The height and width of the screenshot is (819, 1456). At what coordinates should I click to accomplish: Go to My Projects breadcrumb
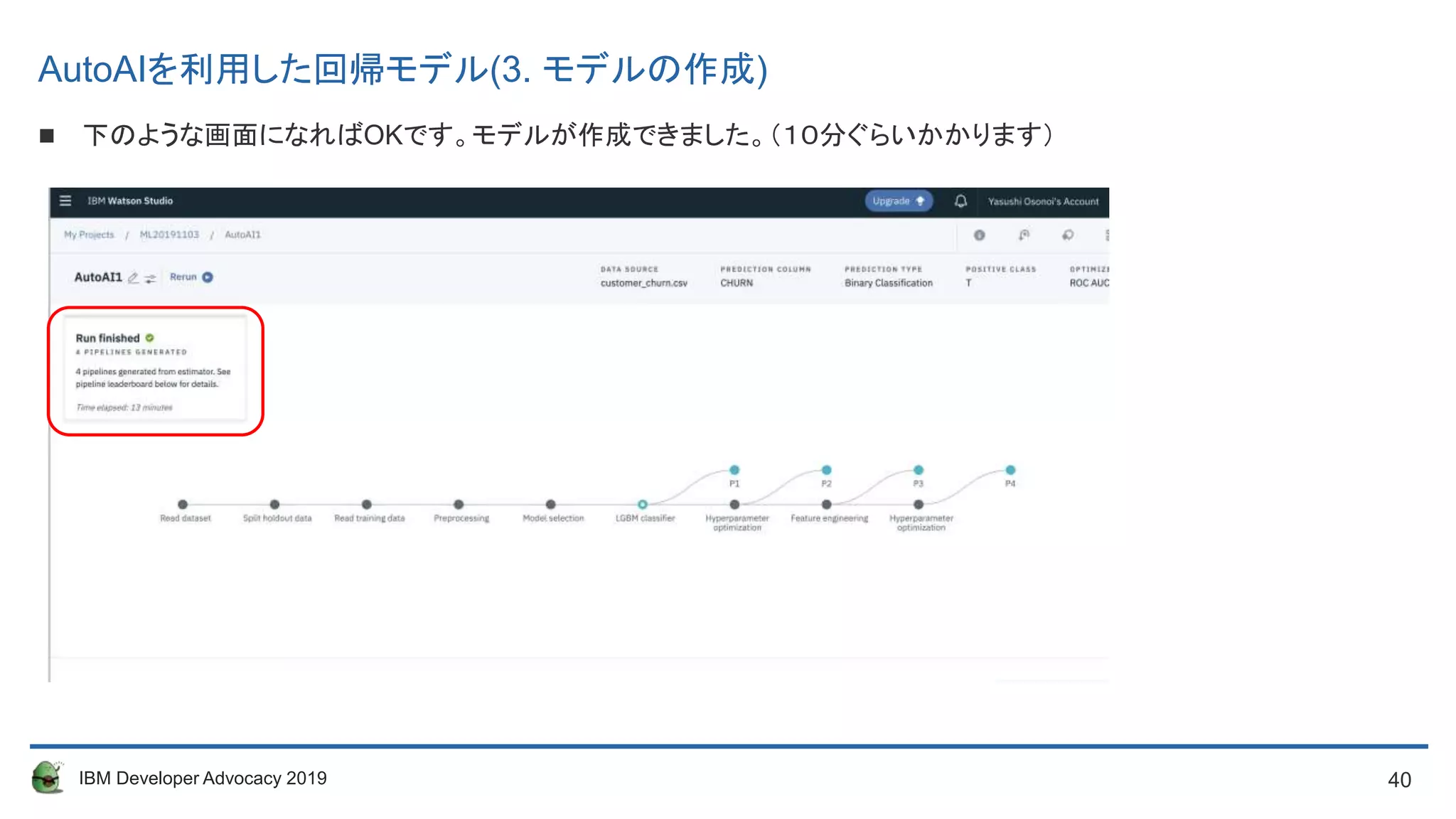click(89, 235)
